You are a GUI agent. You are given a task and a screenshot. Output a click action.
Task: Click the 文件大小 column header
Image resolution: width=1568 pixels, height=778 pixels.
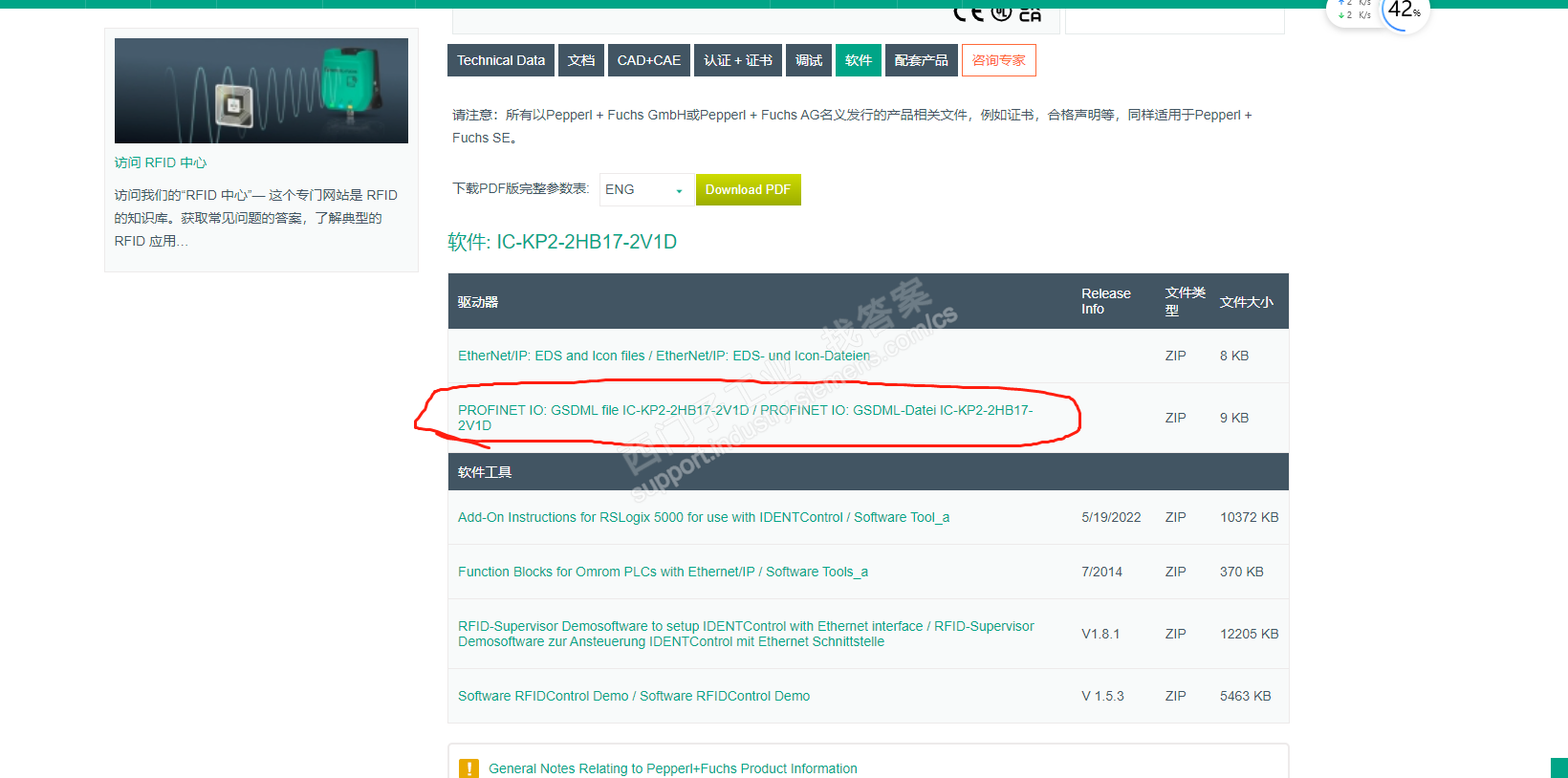pos(1247,302)
